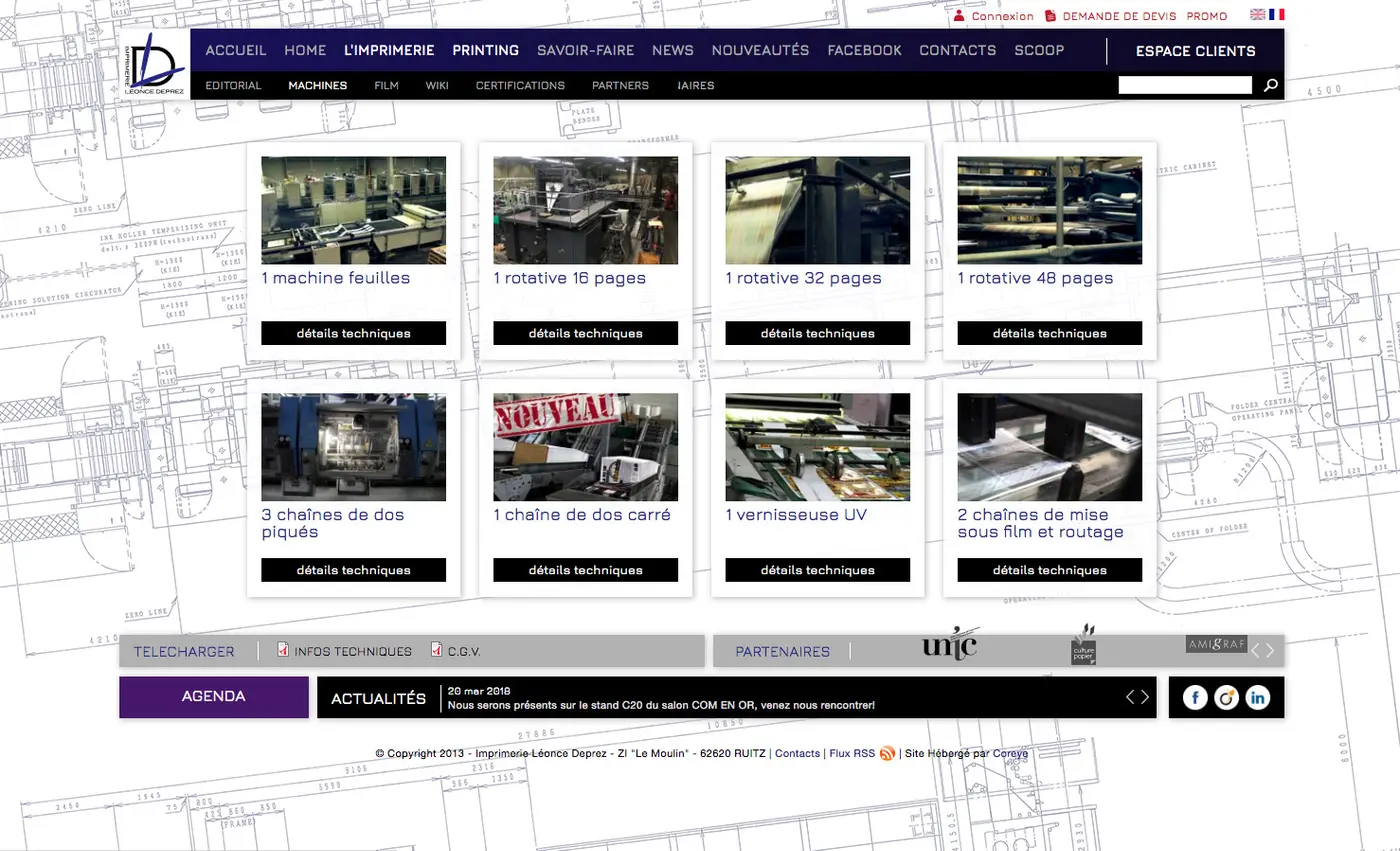This screenshot has height=851, width=1400.
Task: Open the Facebook menu item
Action: point(865,50)
